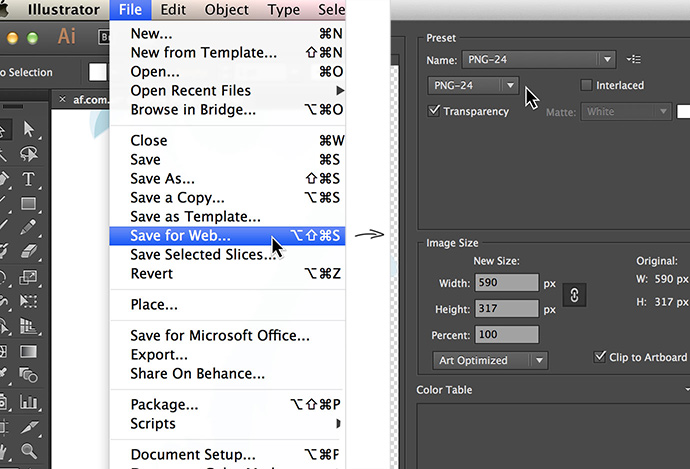
Task: Choose Save for Microsoft Office...
Action: [227, 335]
